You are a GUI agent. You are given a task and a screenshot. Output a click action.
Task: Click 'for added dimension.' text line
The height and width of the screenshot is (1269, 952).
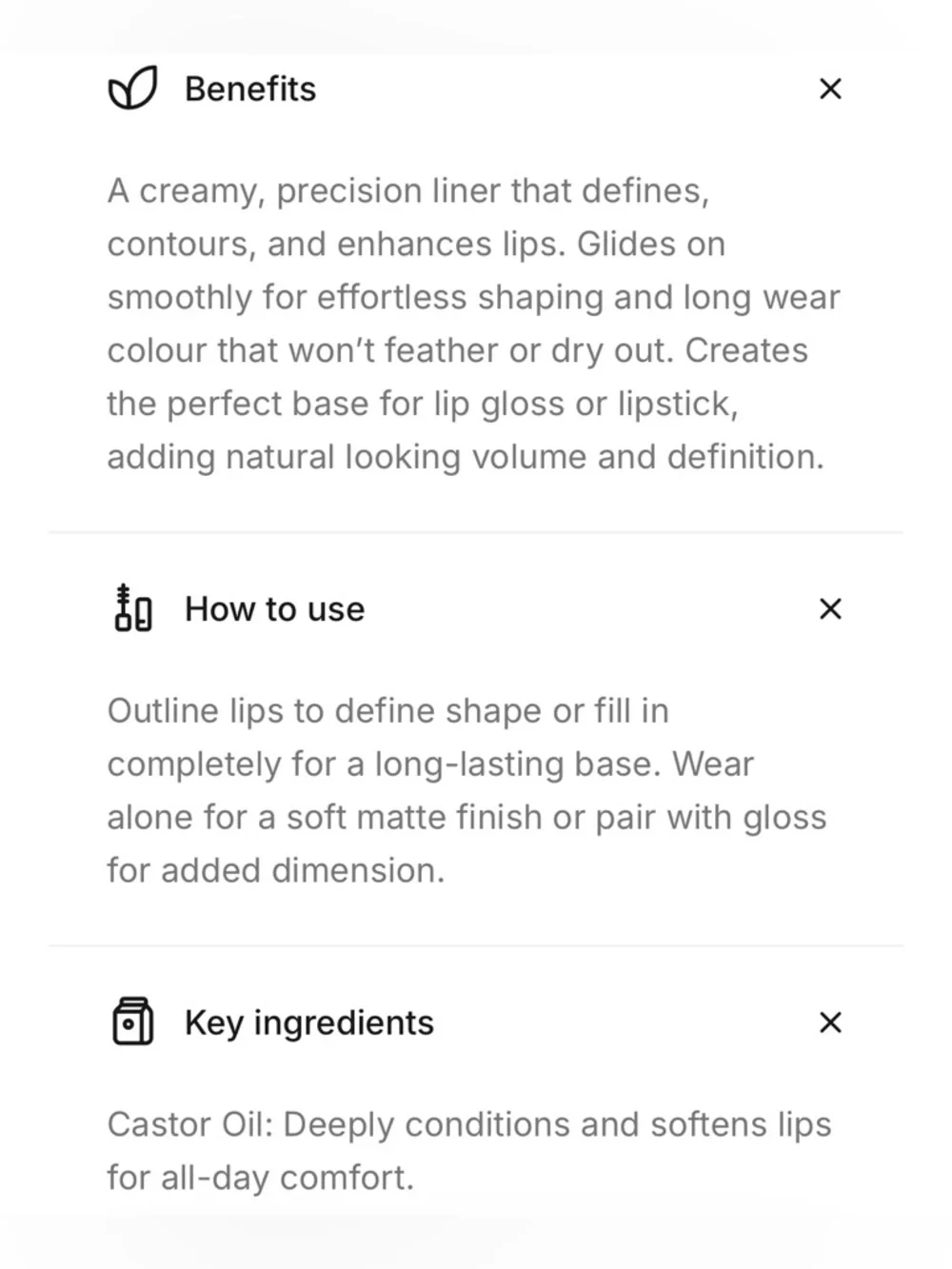(276, 870)
